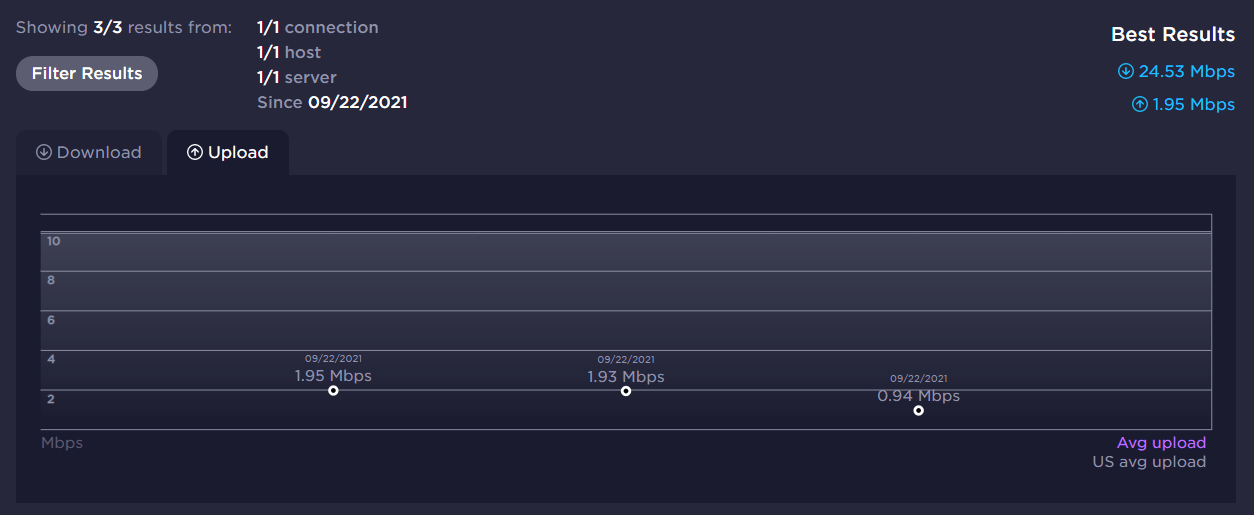Click the Filter Results button
This screenshot has width=1254, height=515.
click(x=87, y=73)
